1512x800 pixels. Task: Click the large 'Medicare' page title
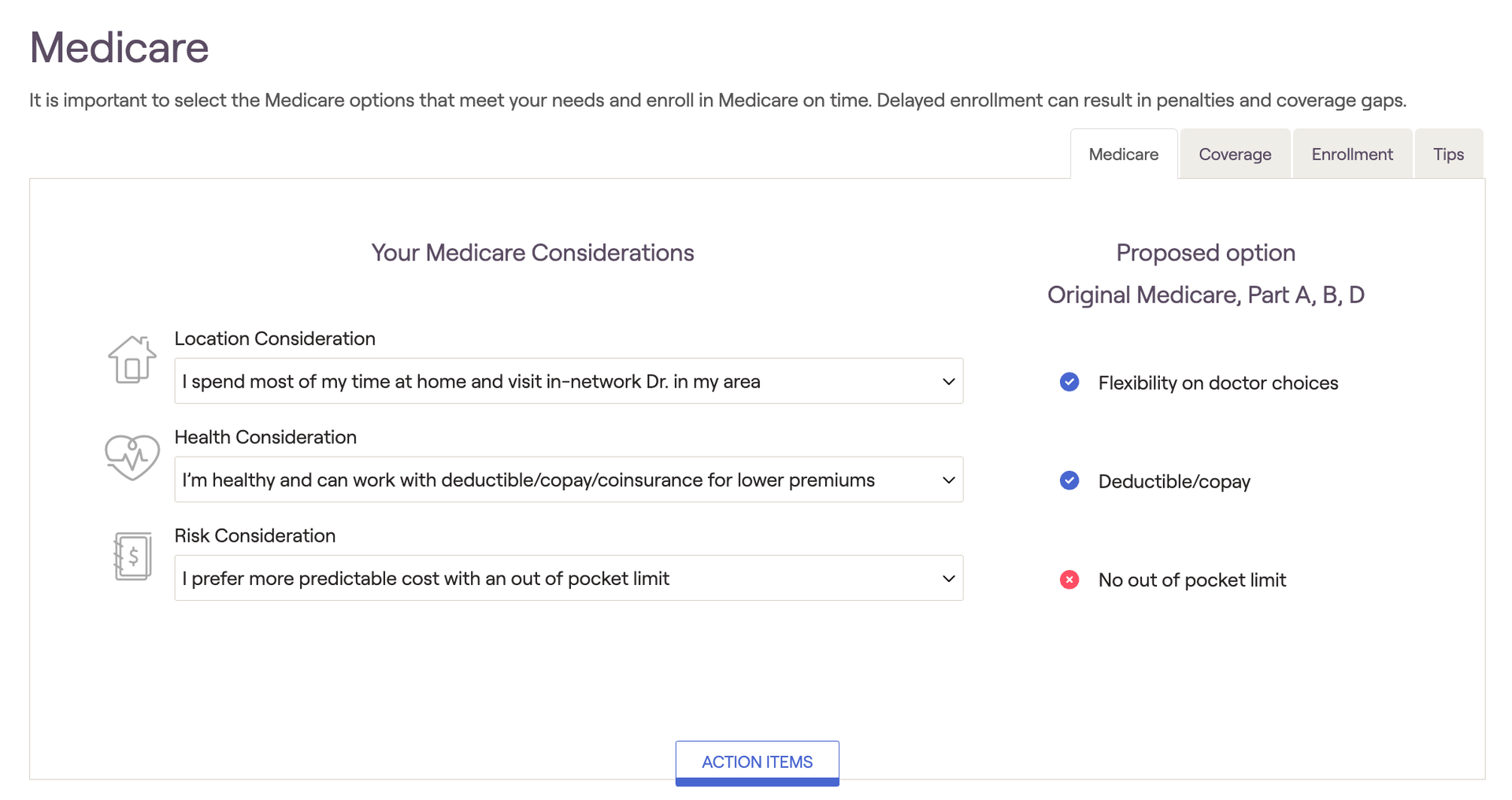[x=119, y=47]
